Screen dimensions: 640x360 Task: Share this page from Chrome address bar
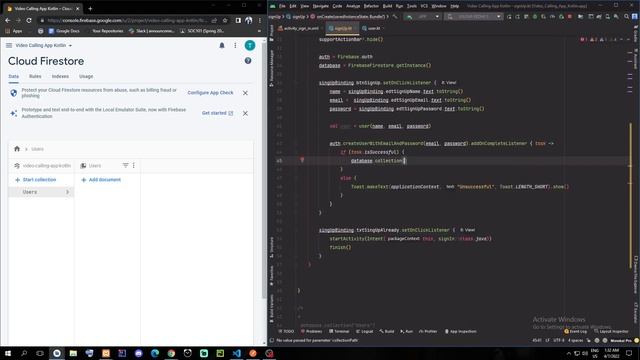pyautogui.click(x=214, y=20)
